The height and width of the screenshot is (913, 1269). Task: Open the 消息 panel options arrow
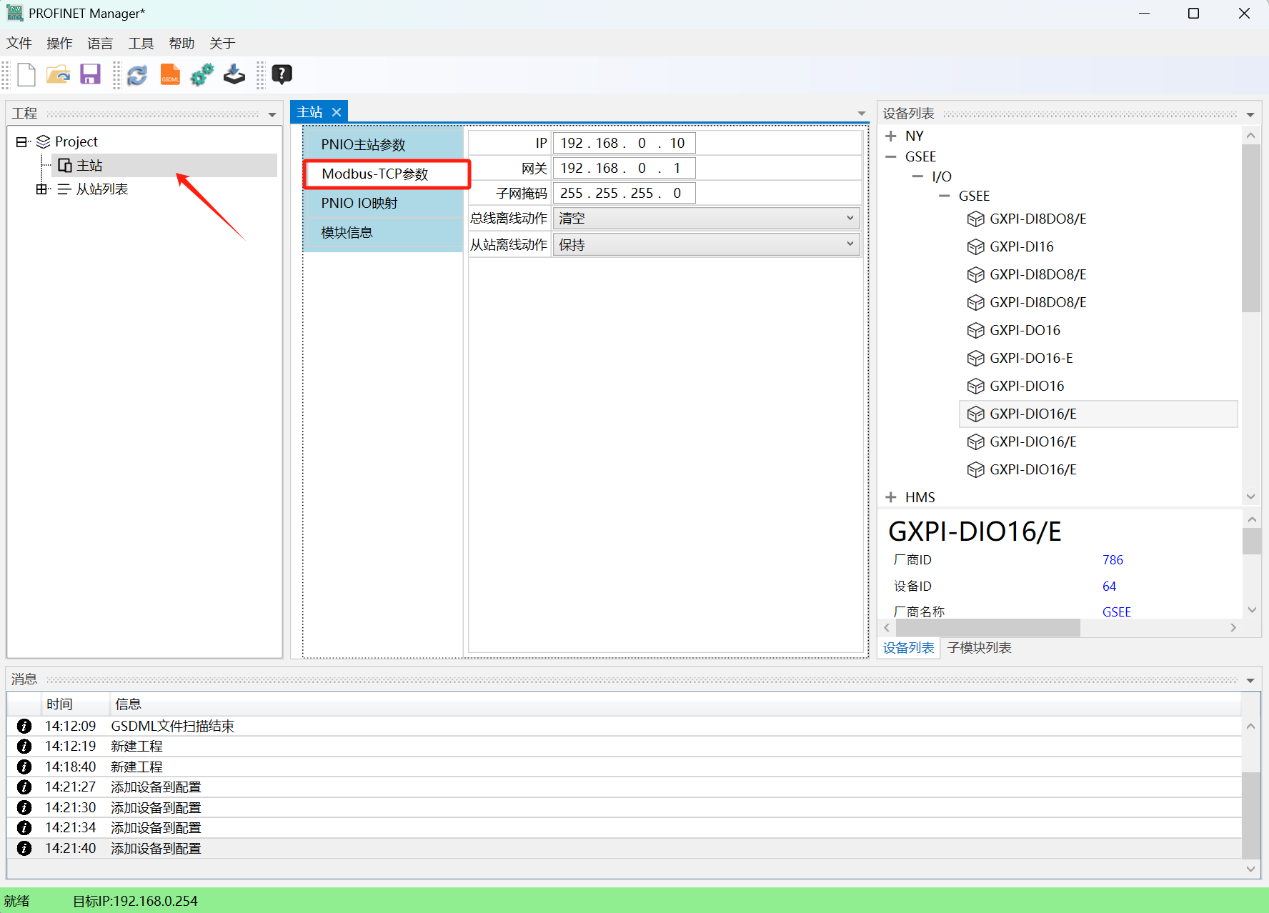pos(1251,680)
